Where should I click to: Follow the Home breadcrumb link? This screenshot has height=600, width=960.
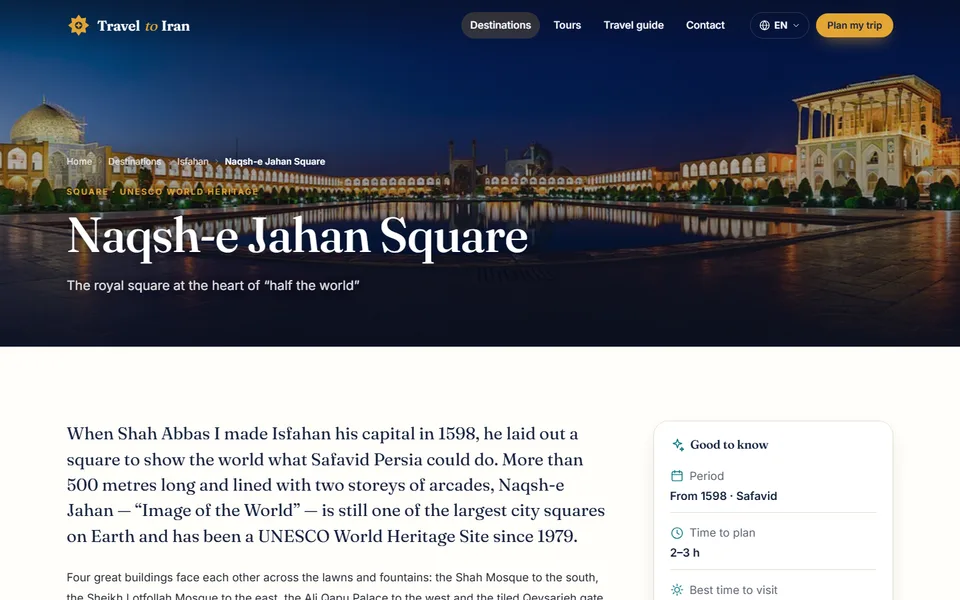79,162
